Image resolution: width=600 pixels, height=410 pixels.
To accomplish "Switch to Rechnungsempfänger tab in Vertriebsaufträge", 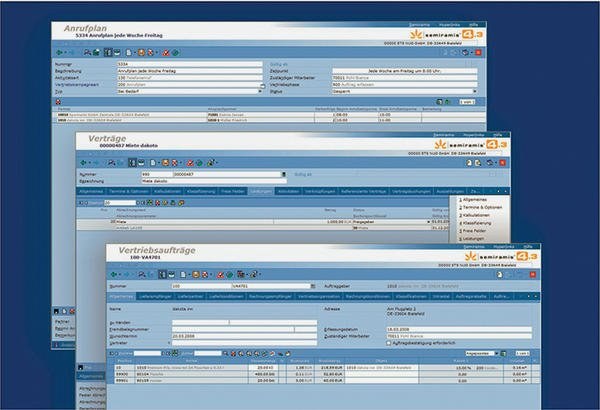I will coord(270,296).
